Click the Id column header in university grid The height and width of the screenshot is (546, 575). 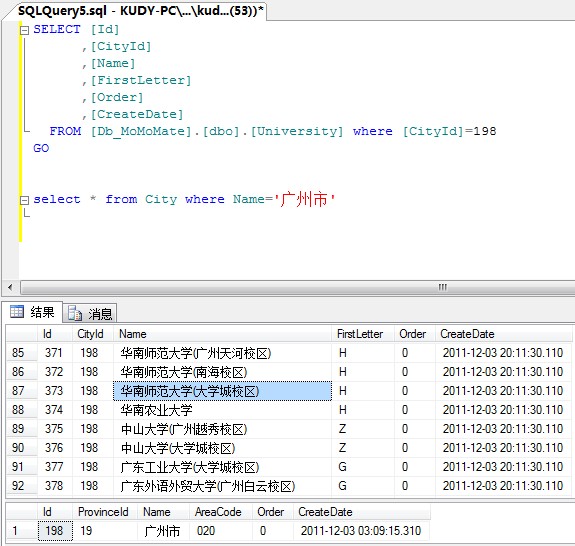[55, 334]
